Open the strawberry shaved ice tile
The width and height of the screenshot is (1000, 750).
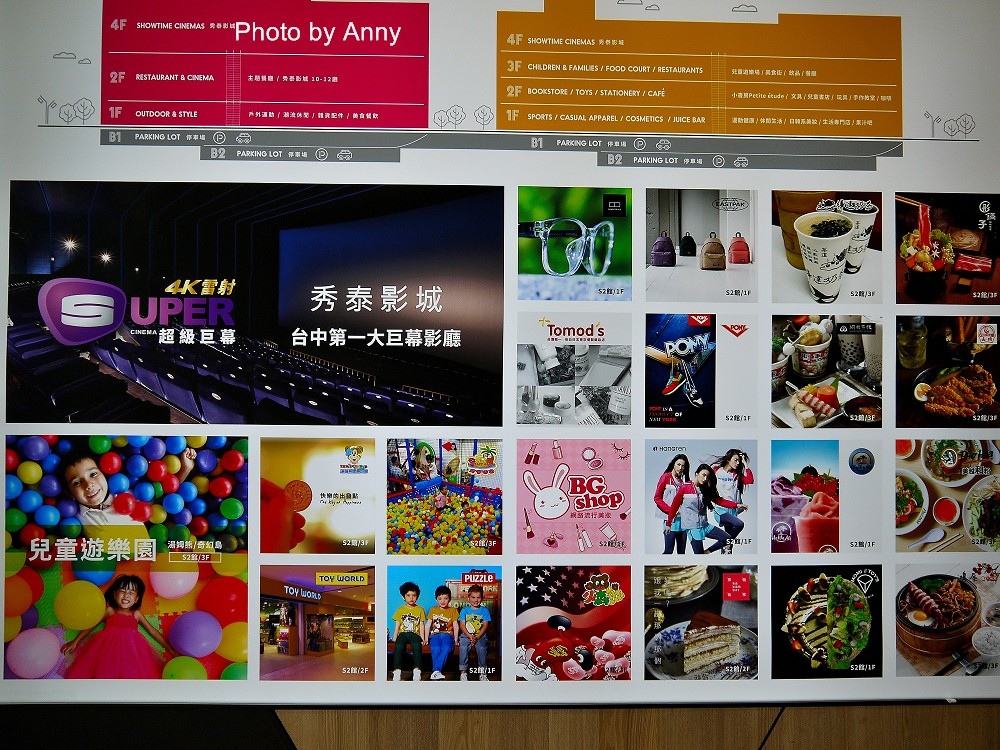point(827,496)
